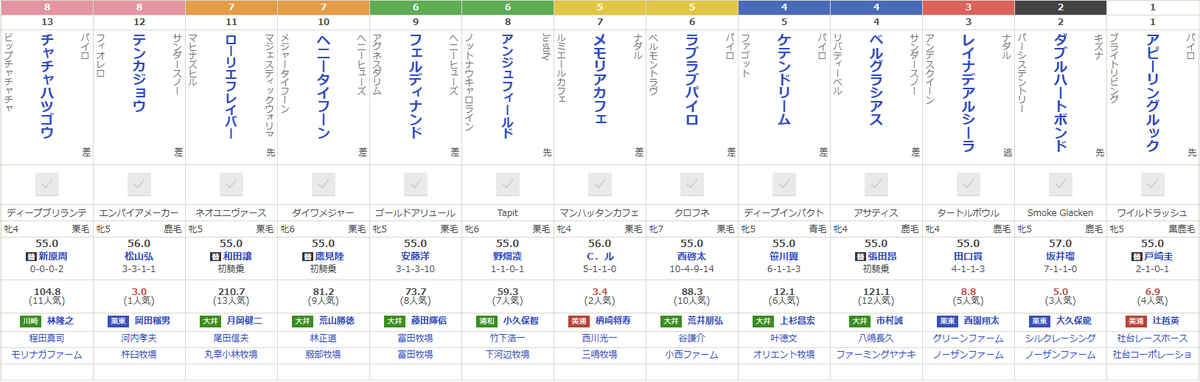Open jockey 笹川翼 profile

point(784,256)
